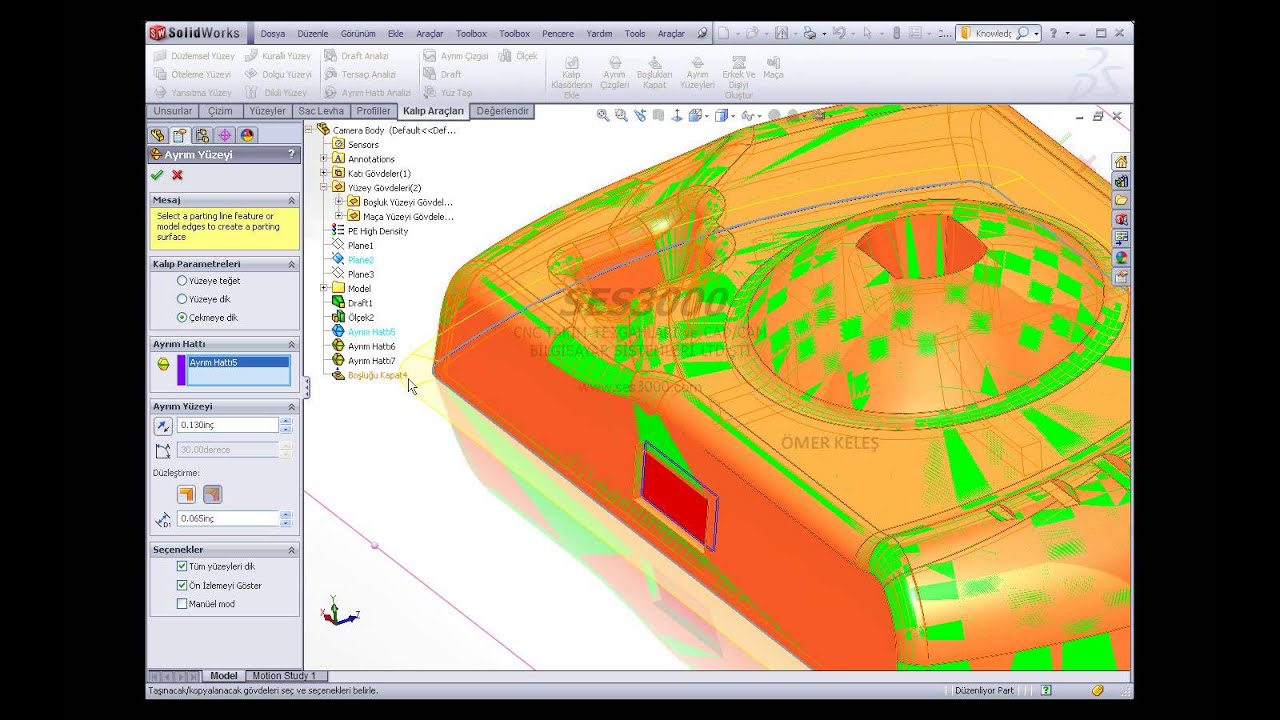Select Ayrım Hattı6 in the feature tree
This screenshot has height=720, width=1280.
click(372, 346)
